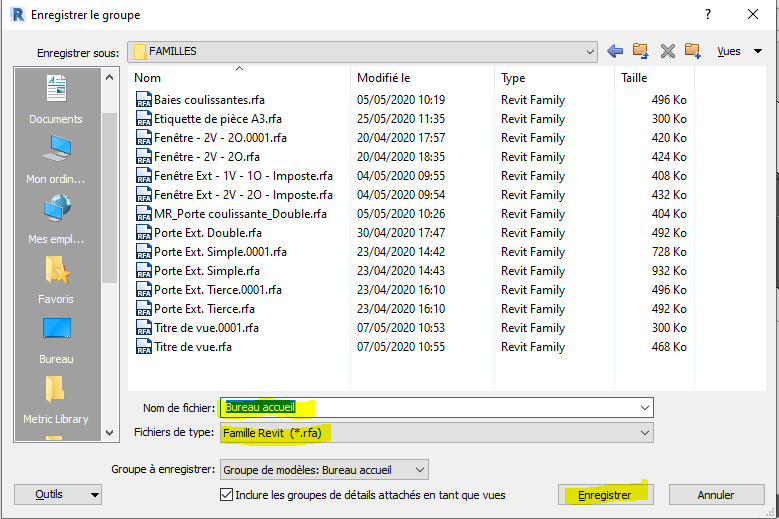The height and width of the screenshot is (519, 779).
Task: Click size value 728 Ko
Action: 669,252
